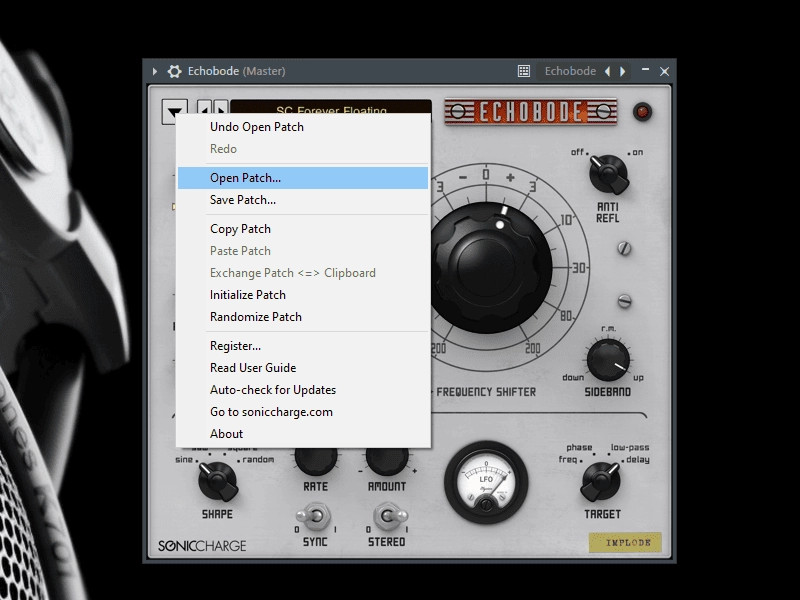
Task: Click the LFO Amount knob
Action: point(387,460)
